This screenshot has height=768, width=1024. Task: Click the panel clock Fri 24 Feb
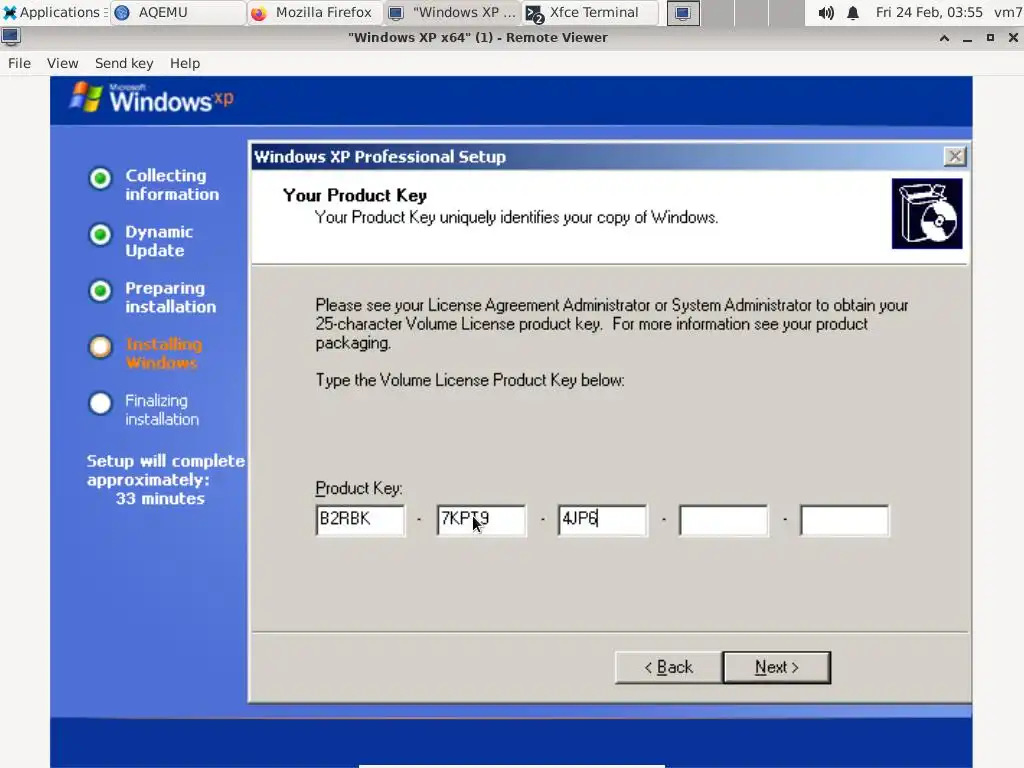click(x=929, y=12)
